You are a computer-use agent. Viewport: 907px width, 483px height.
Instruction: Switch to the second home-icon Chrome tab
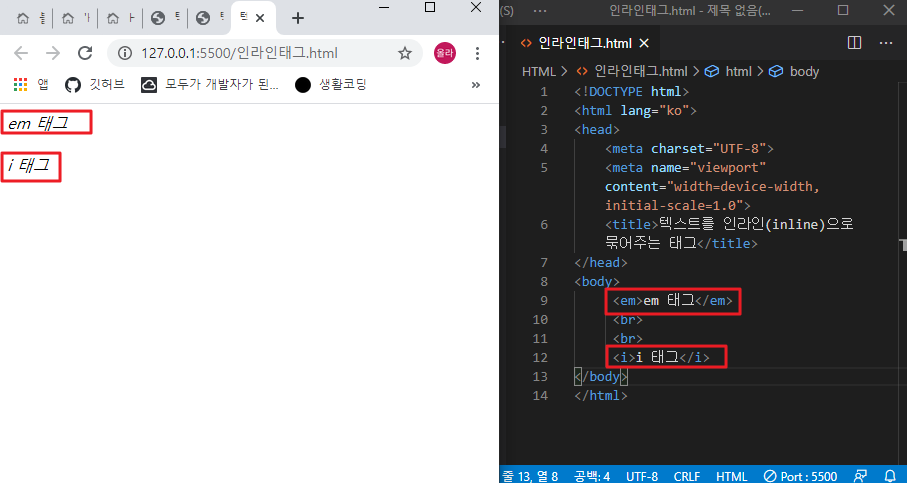click(x=76, y=18)
